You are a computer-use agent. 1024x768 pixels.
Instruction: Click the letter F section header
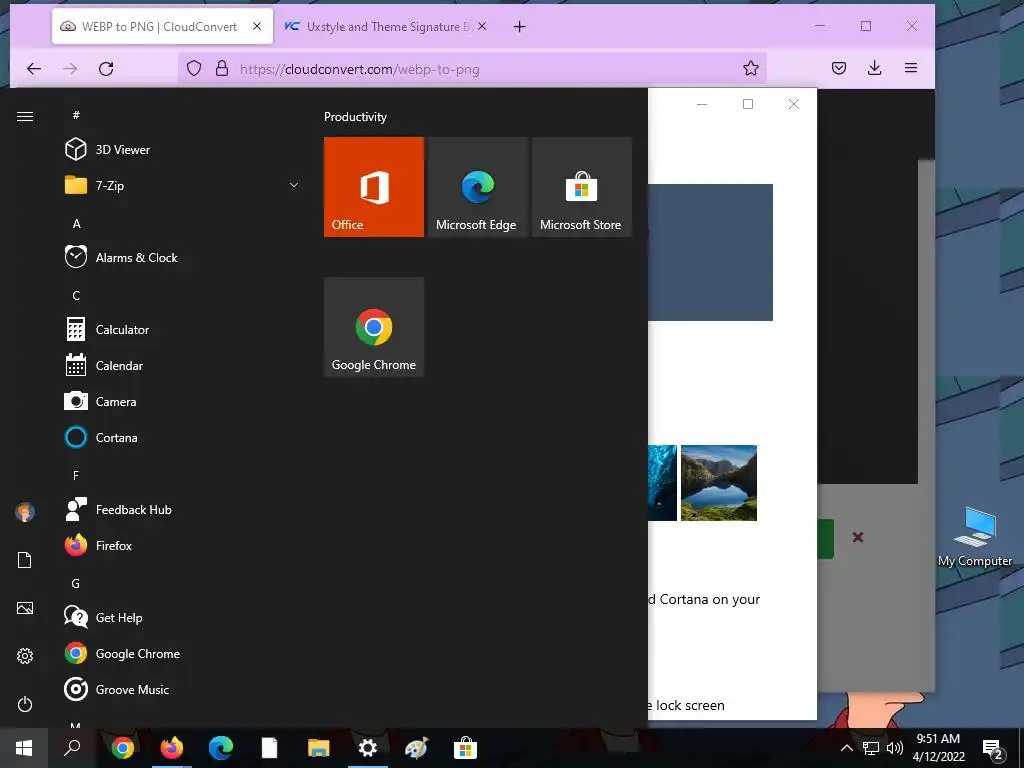click(76, 475)
